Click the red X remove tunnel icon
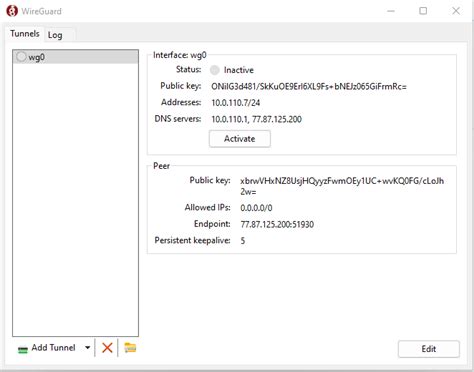The height and width of the screenshot is (372, 474). [x=107, y=348]
